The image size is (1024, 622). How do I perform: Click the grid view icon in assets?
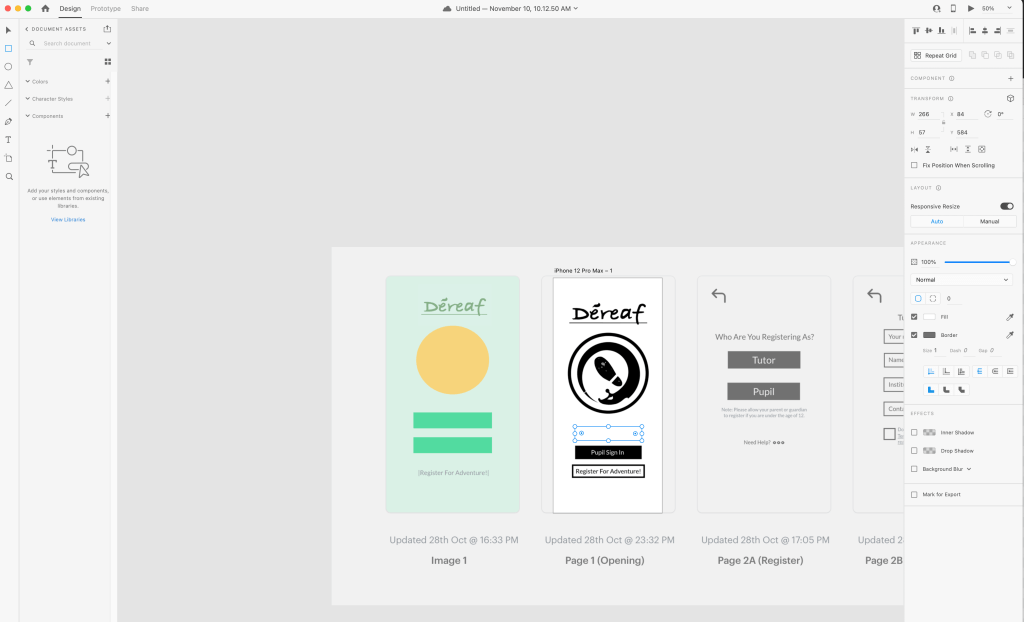pos(108,62)
